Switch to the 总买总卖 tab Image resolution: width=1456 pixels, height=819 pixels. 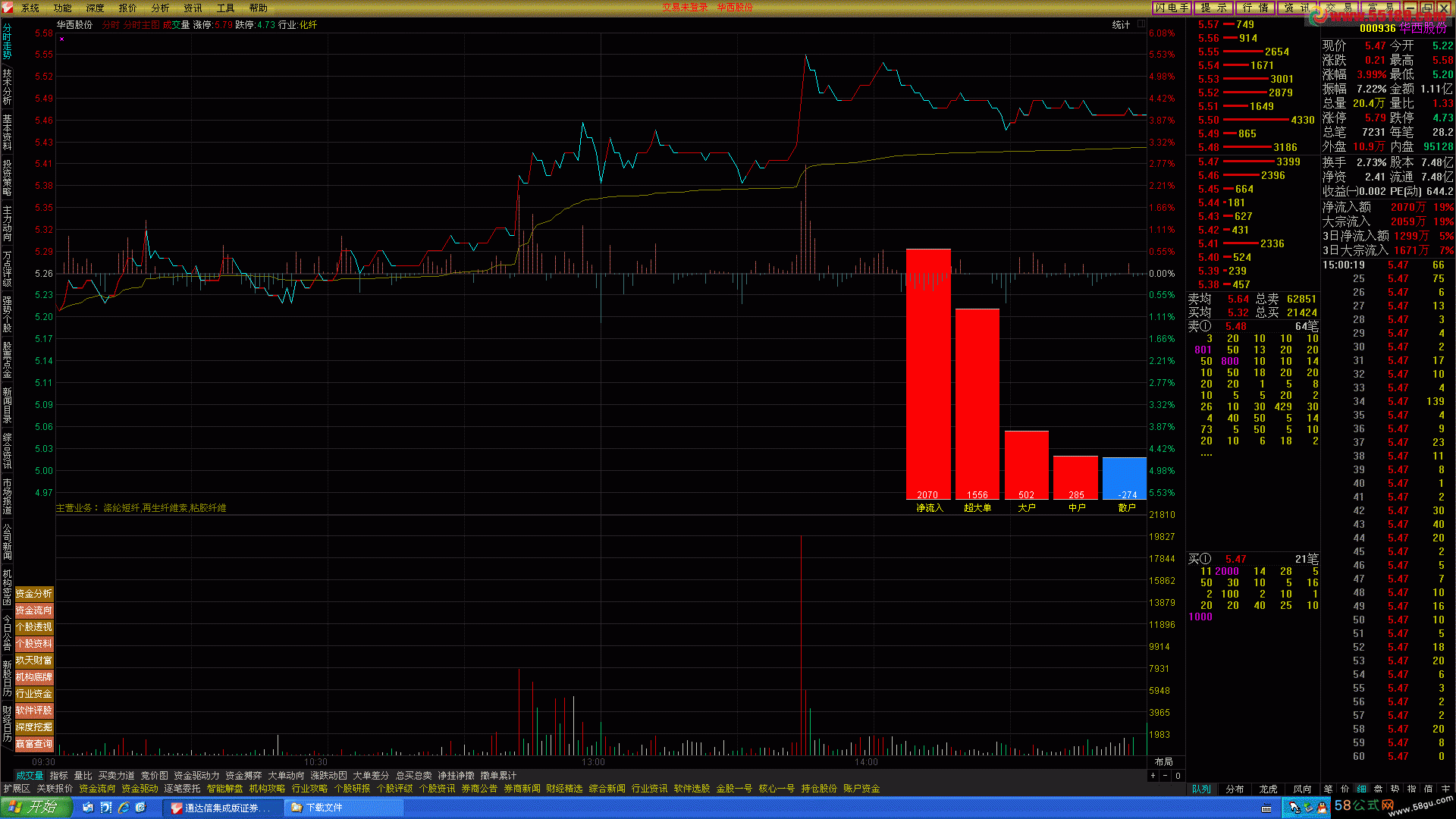pos(413,776)
